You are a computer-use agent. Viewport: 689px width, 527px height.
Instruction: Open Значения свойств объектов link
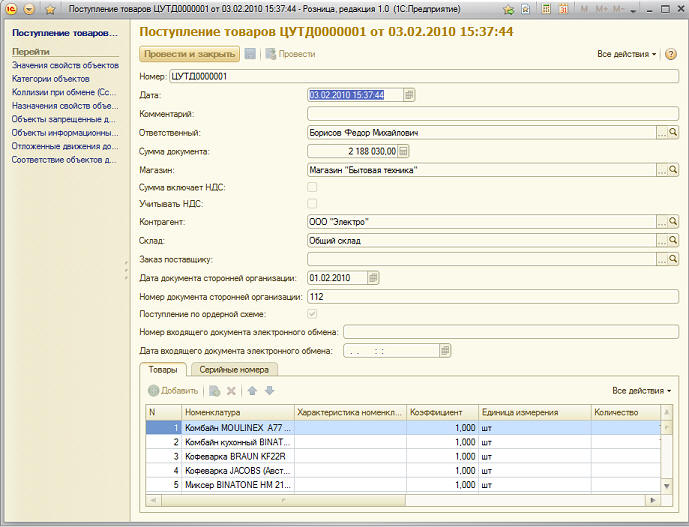(x=65, y=65)
